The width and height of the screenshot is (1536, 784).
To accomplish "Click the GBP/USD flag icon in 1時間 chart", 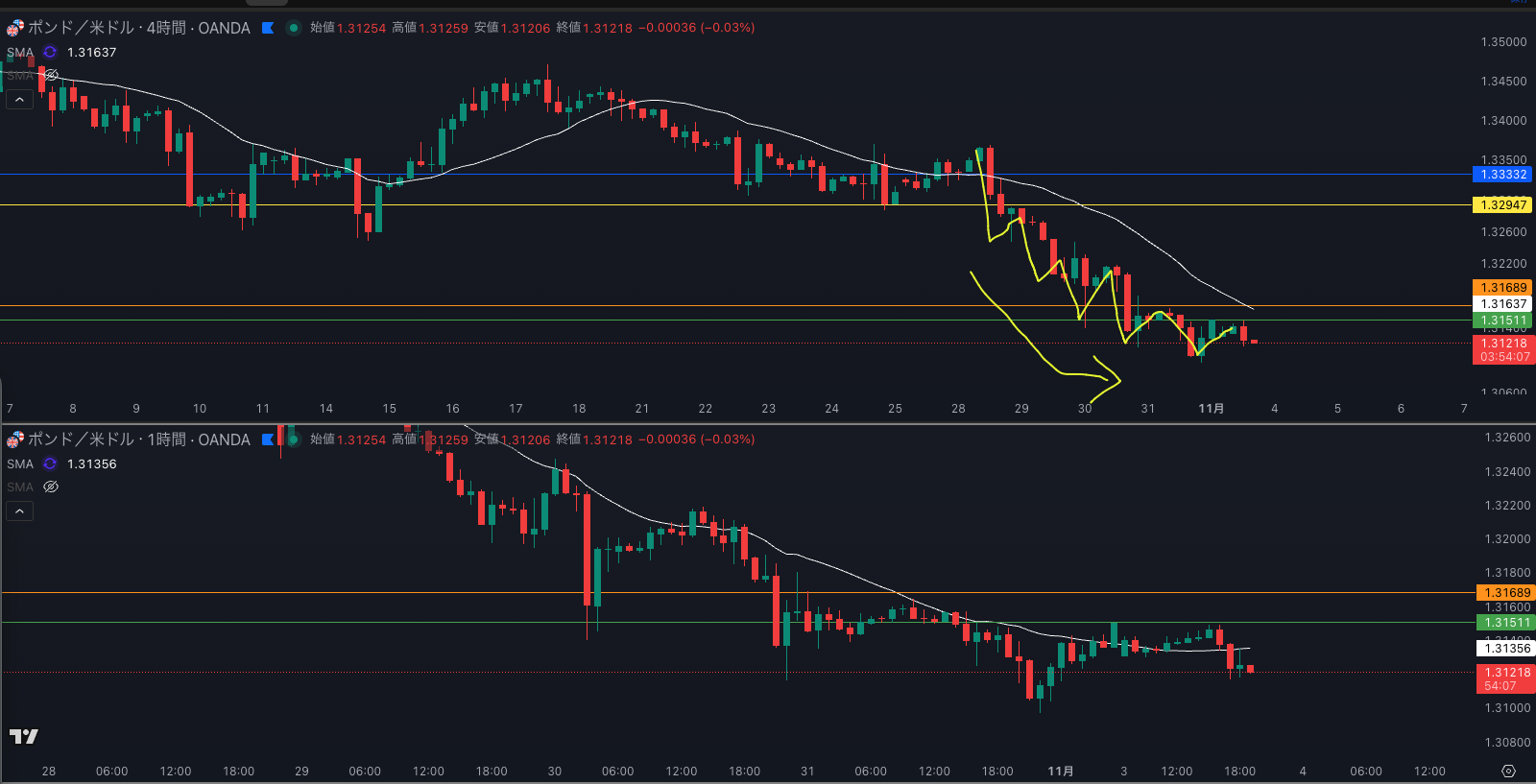I will coord(15,440).
